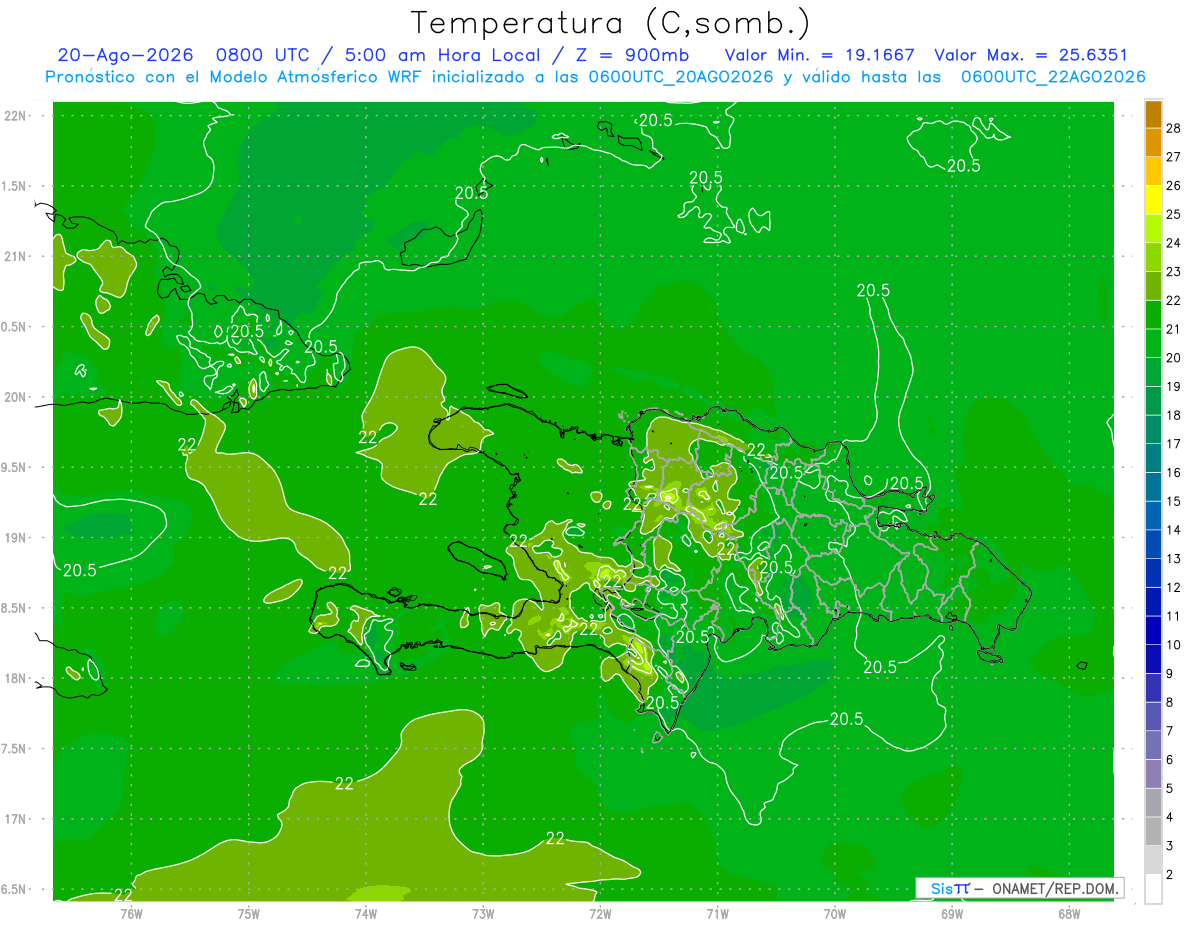Click the "68W" longitude axis label

point(1069,913)
